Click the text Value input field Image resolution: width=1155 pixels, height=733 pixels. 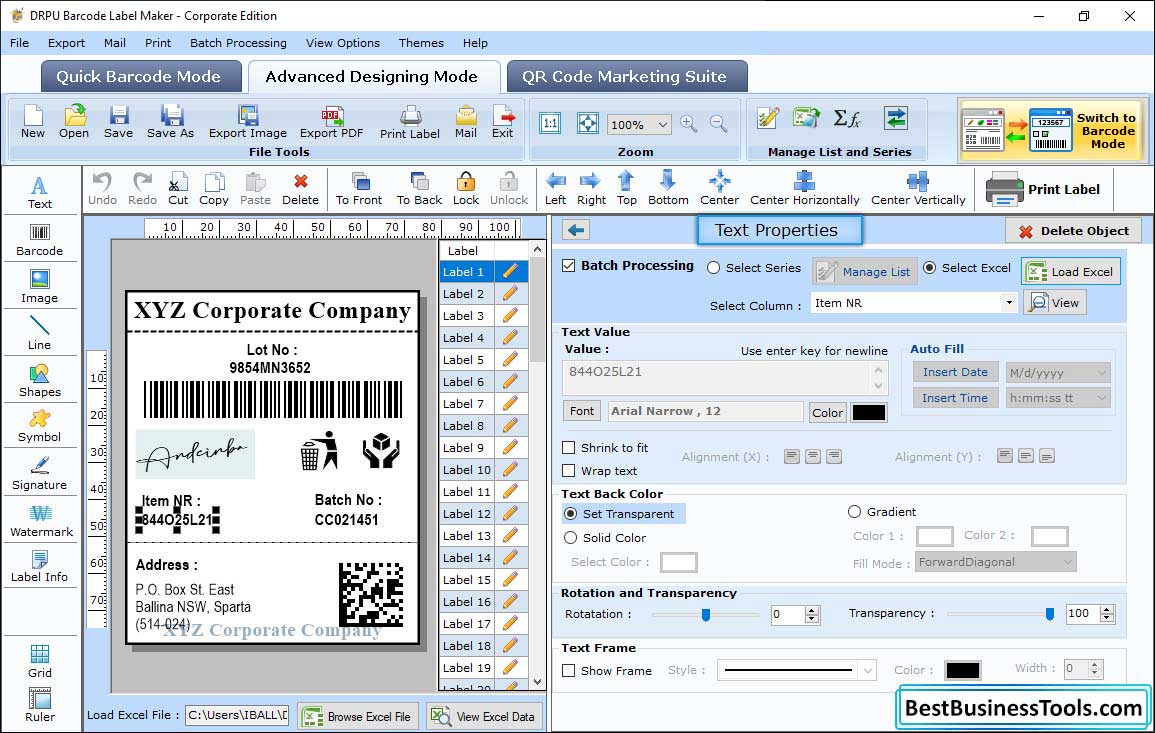pyautogui.click(x=725, y=378)
